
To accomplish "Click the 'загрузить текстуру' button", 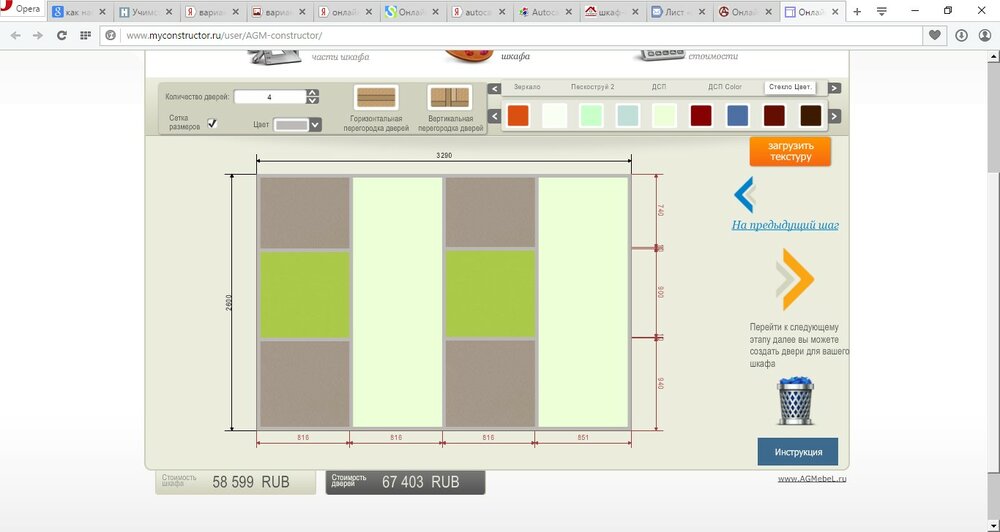I will point(790,152).
